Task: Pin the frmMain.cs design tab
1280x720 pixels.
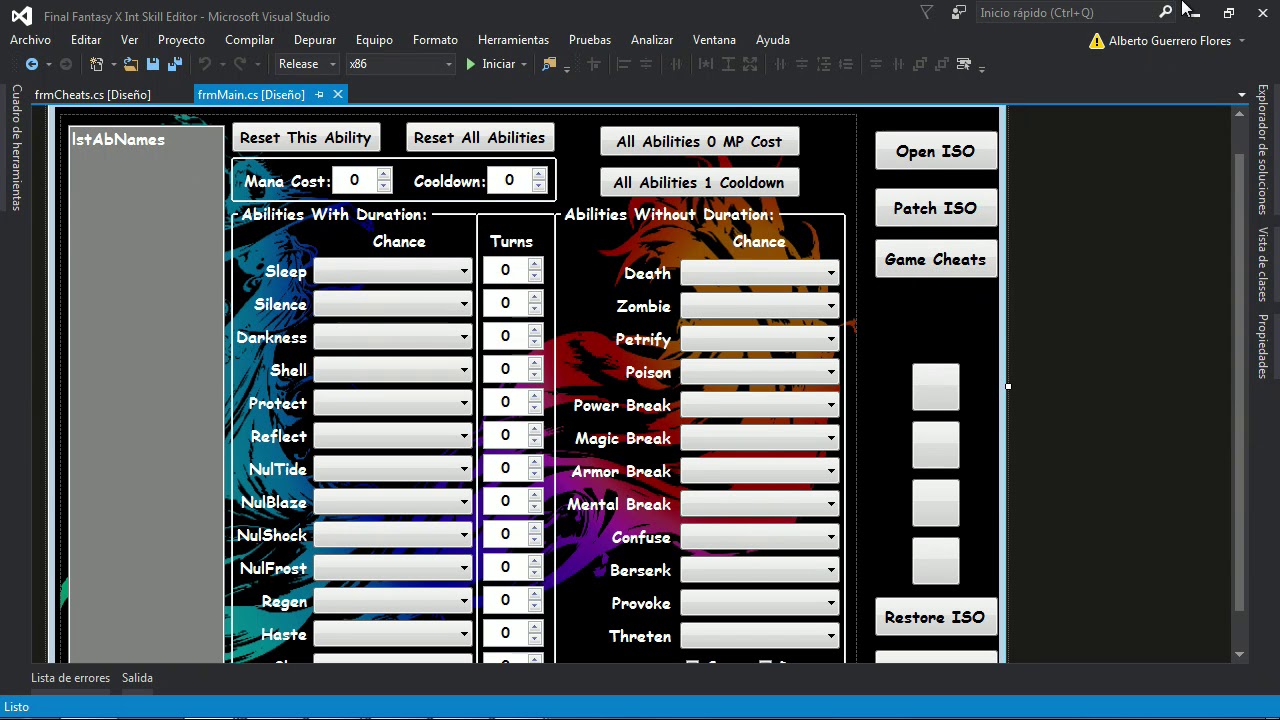Action: coord(319,94)
